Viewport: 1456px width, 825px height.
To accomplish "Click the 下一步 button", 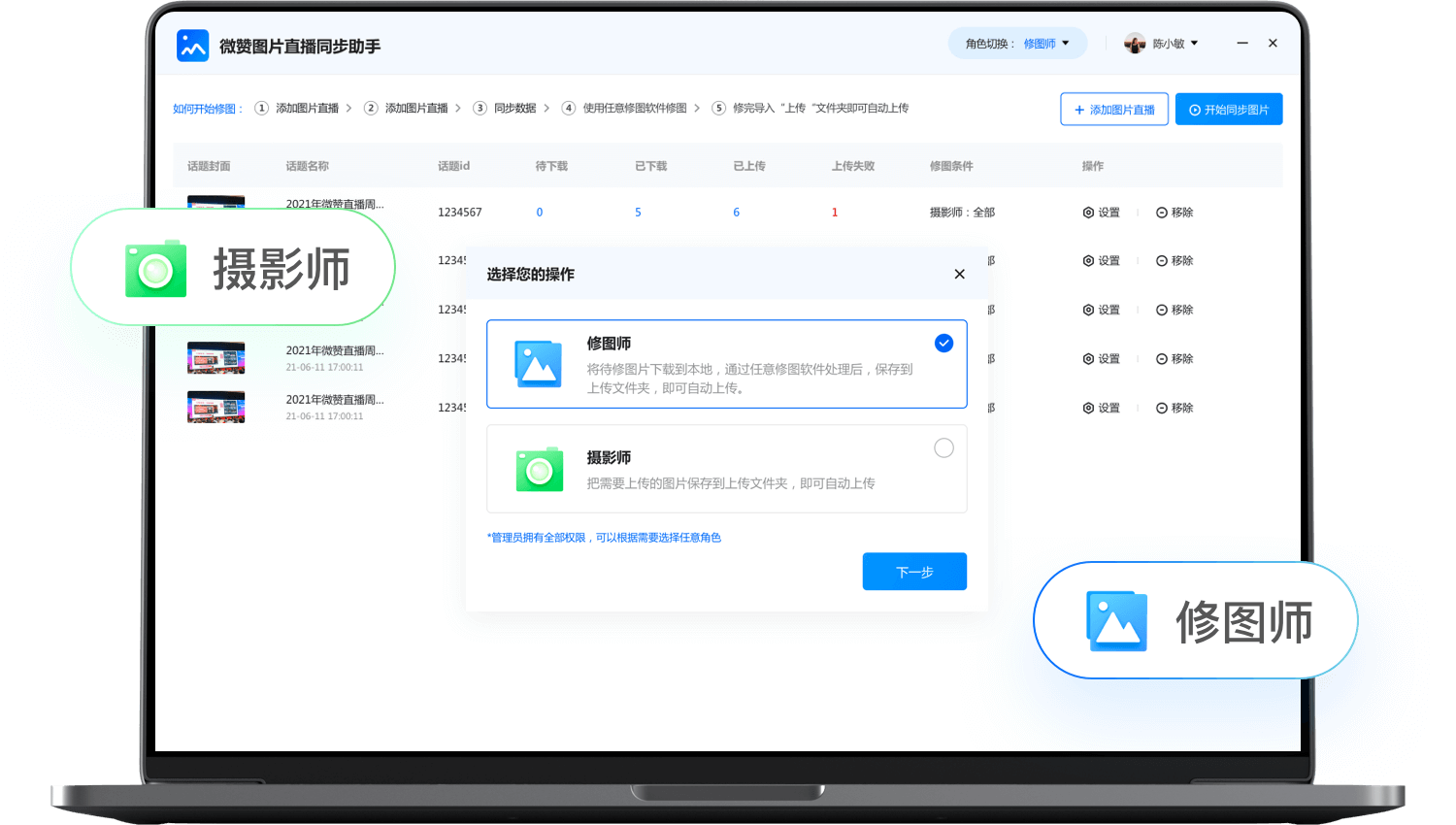I will (913, 572).
